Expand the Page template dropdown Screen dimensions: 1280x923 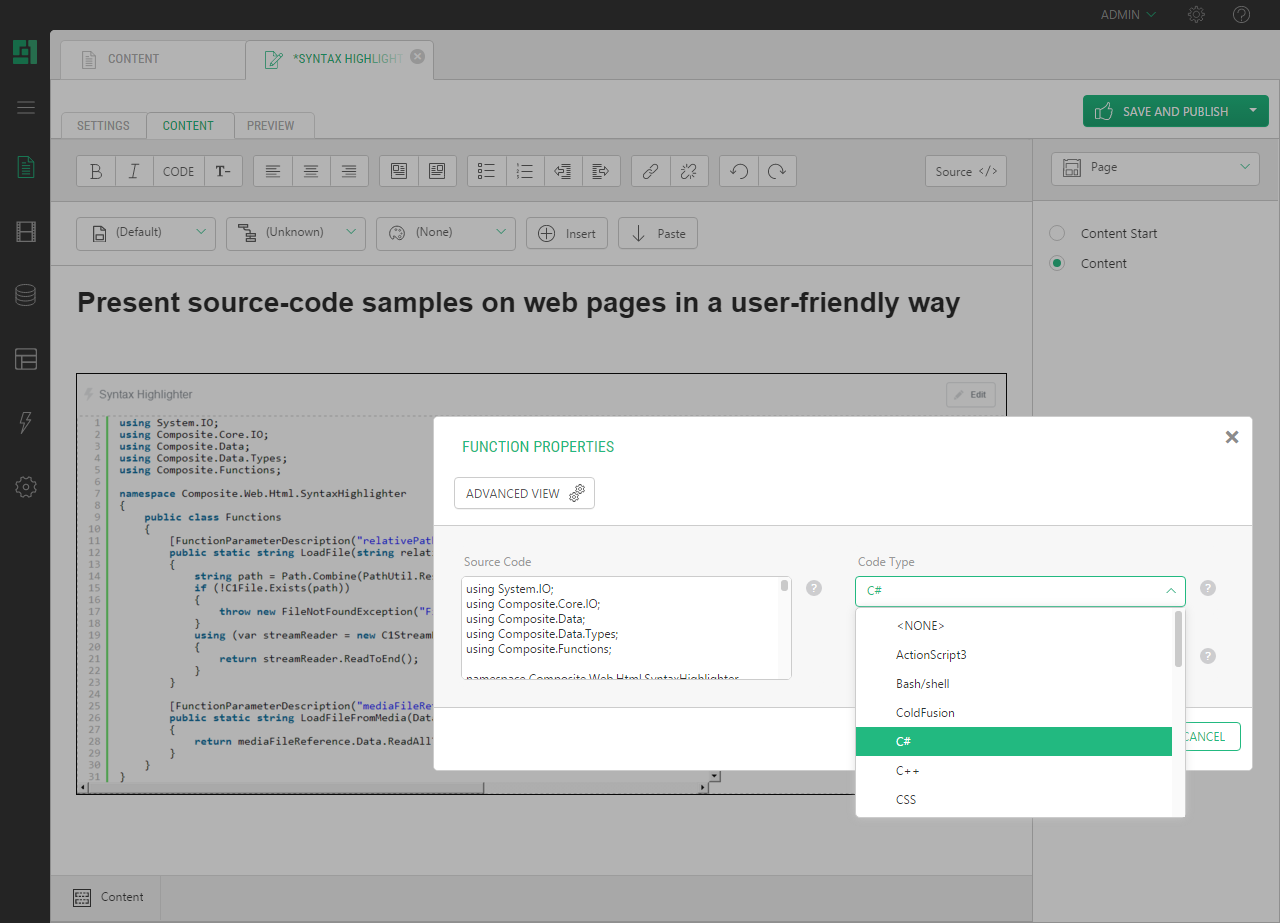[x=1155, y=168]
